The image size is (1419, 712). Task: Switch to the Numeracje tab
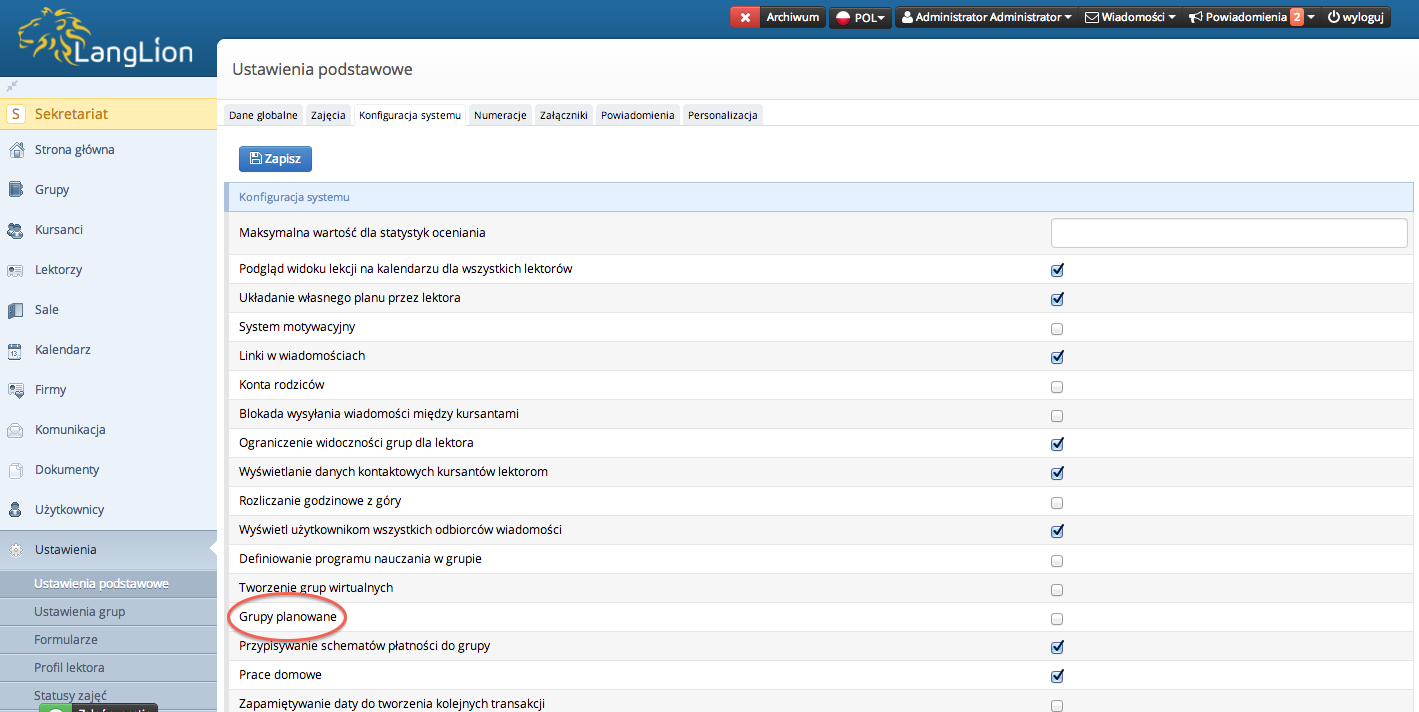tap(500, 115)
